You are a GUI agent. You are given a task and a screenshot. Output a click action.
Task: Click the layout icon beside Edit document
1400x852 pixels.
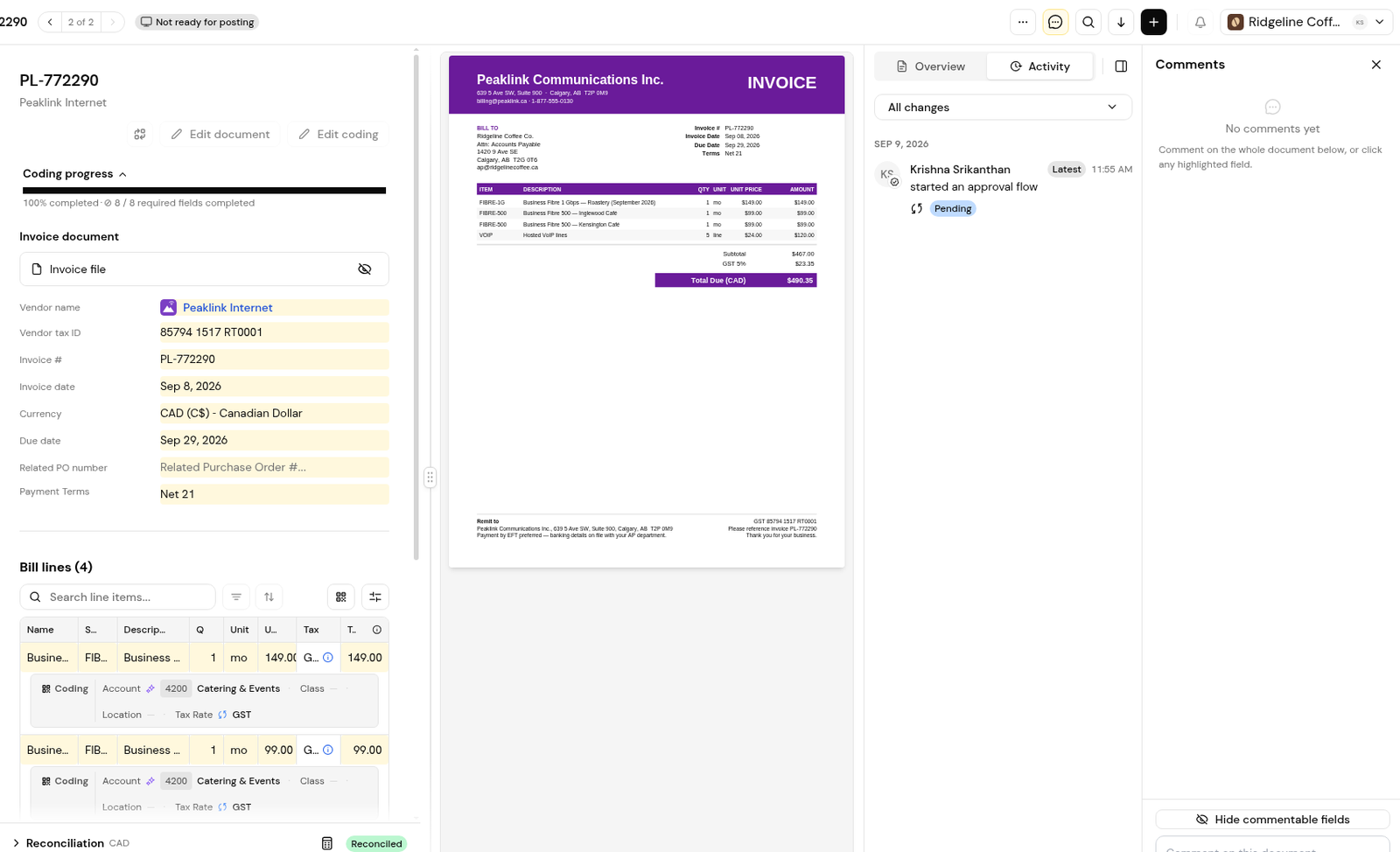(140, 134)
